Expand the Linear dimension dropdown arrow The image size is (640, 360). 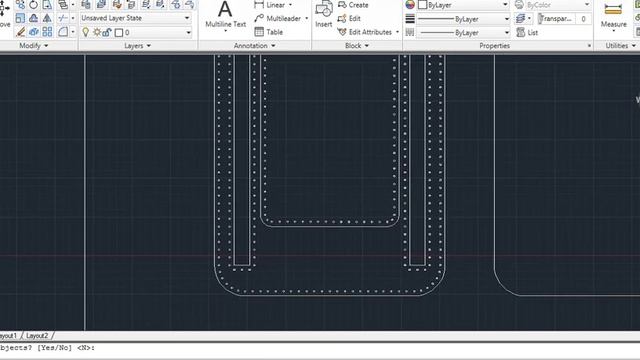pyautogui.click(x=290, y=5)
